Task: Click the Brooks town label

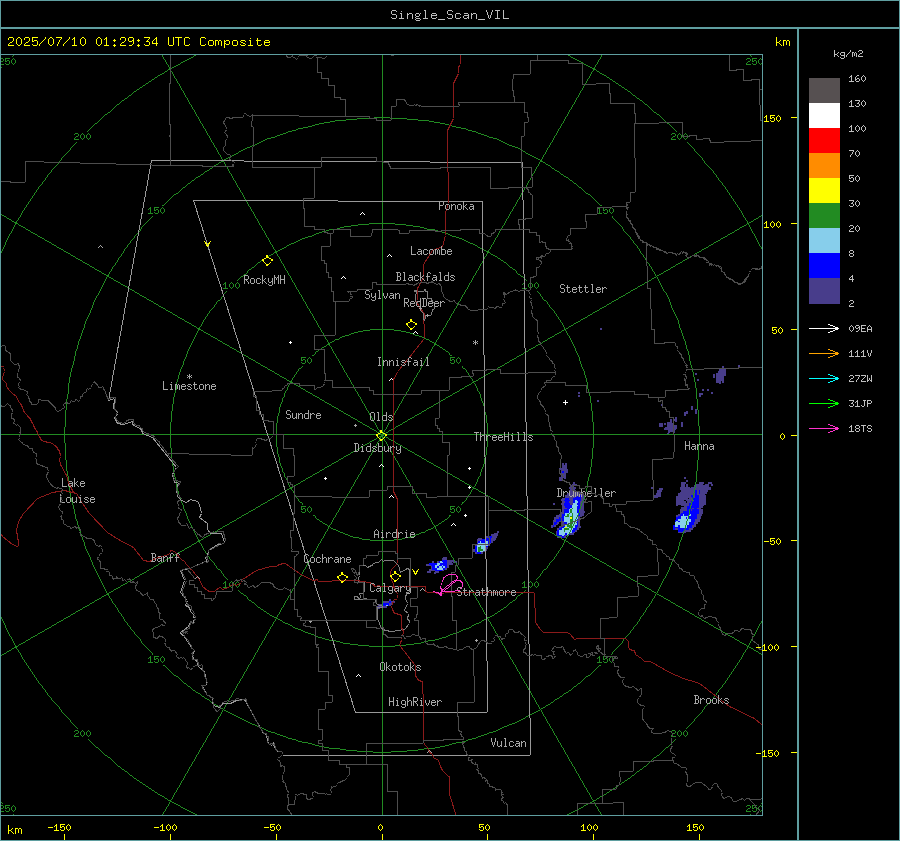Action: point(711,700)
